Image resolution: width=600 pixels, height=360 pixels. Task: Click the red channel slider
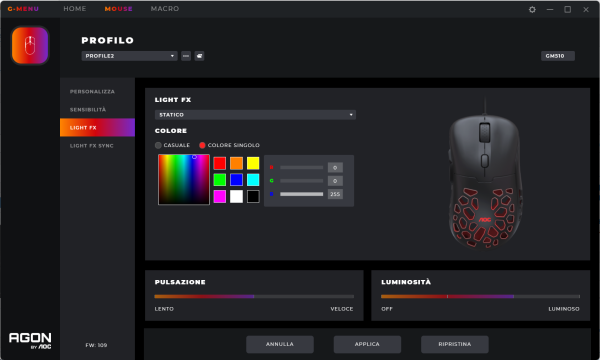(302, 168)
